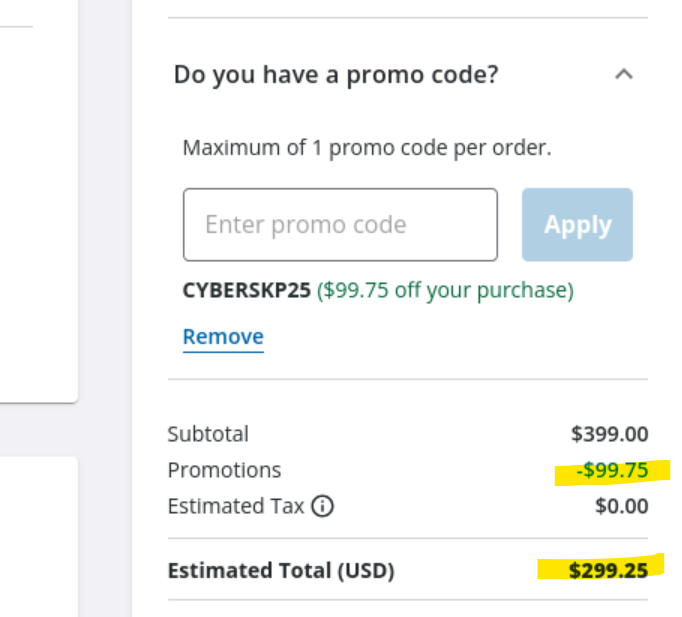The height and width of the screenshot is (617, 682).
Task: Click the Promotions label
Action: (224, 470)
